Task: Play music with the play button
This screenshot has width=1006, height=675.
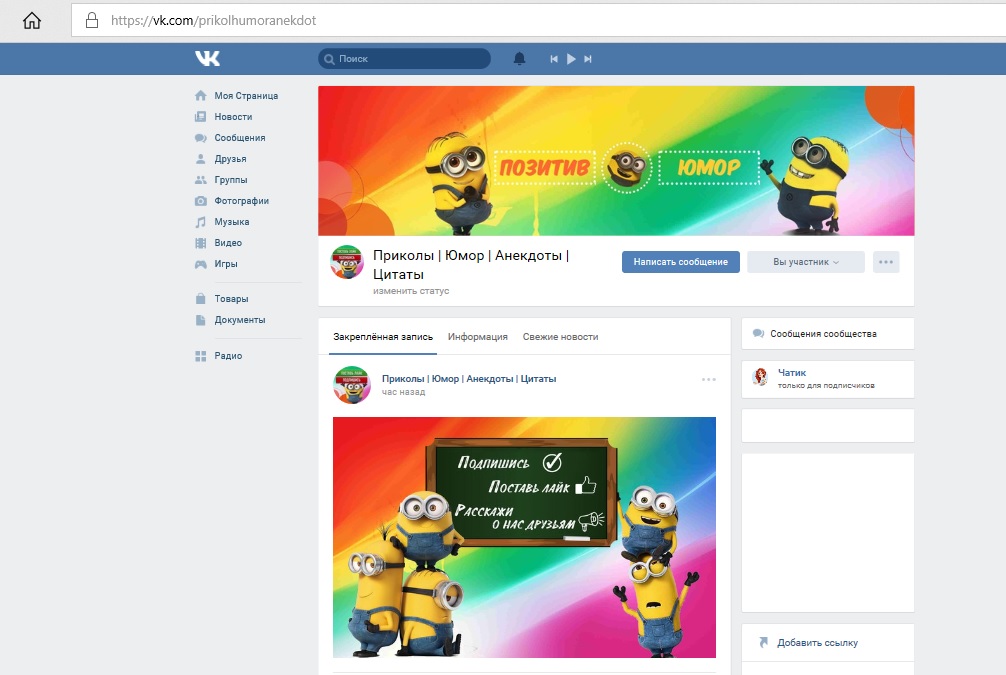Action: pos(571,59)
